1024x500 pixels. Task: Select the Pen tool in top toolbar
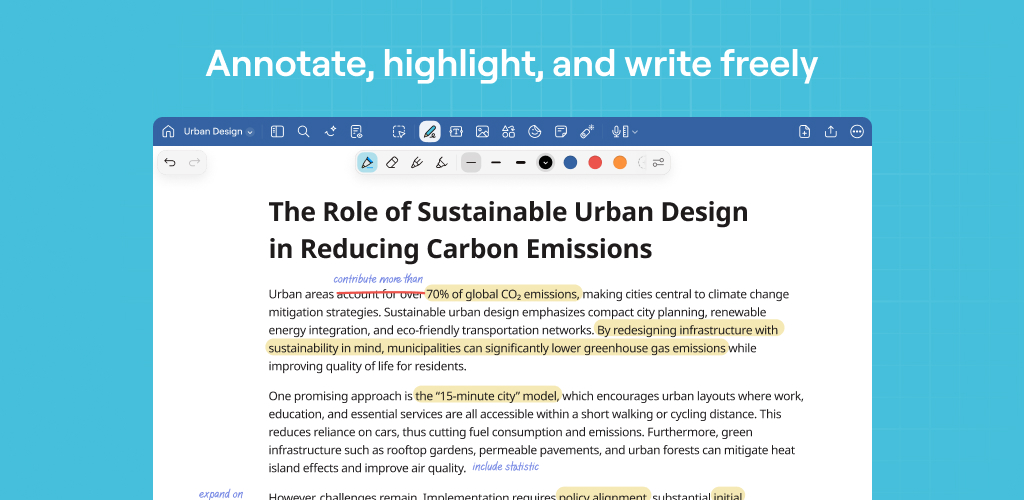coord(429,131)
